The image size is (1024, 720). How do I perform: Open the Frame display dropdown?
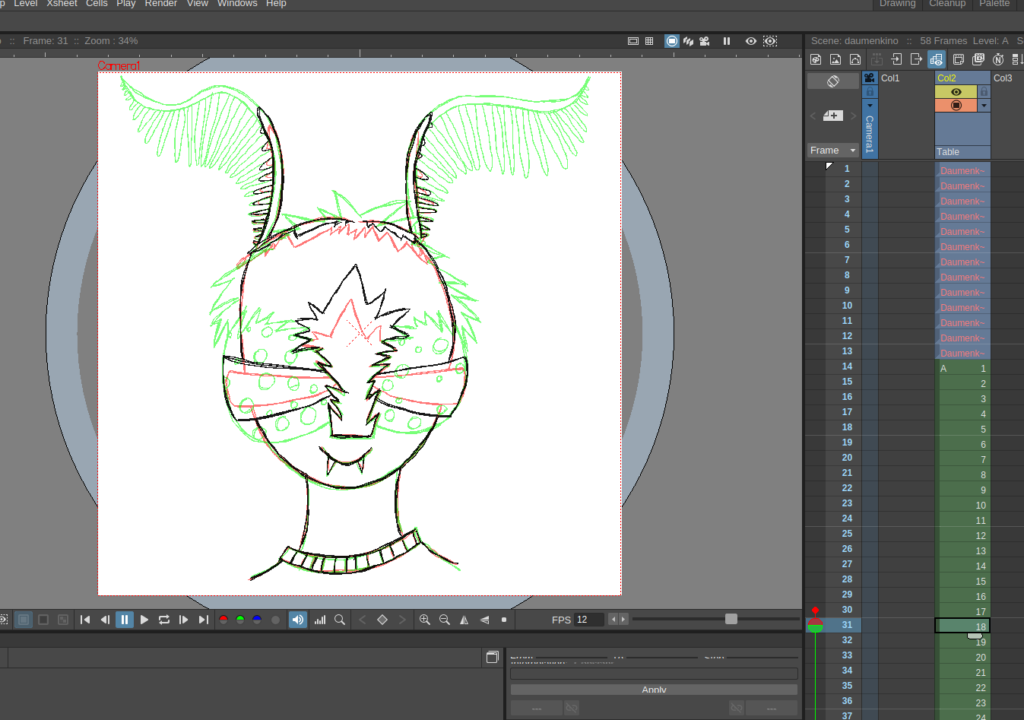click(x=833, y=150)
